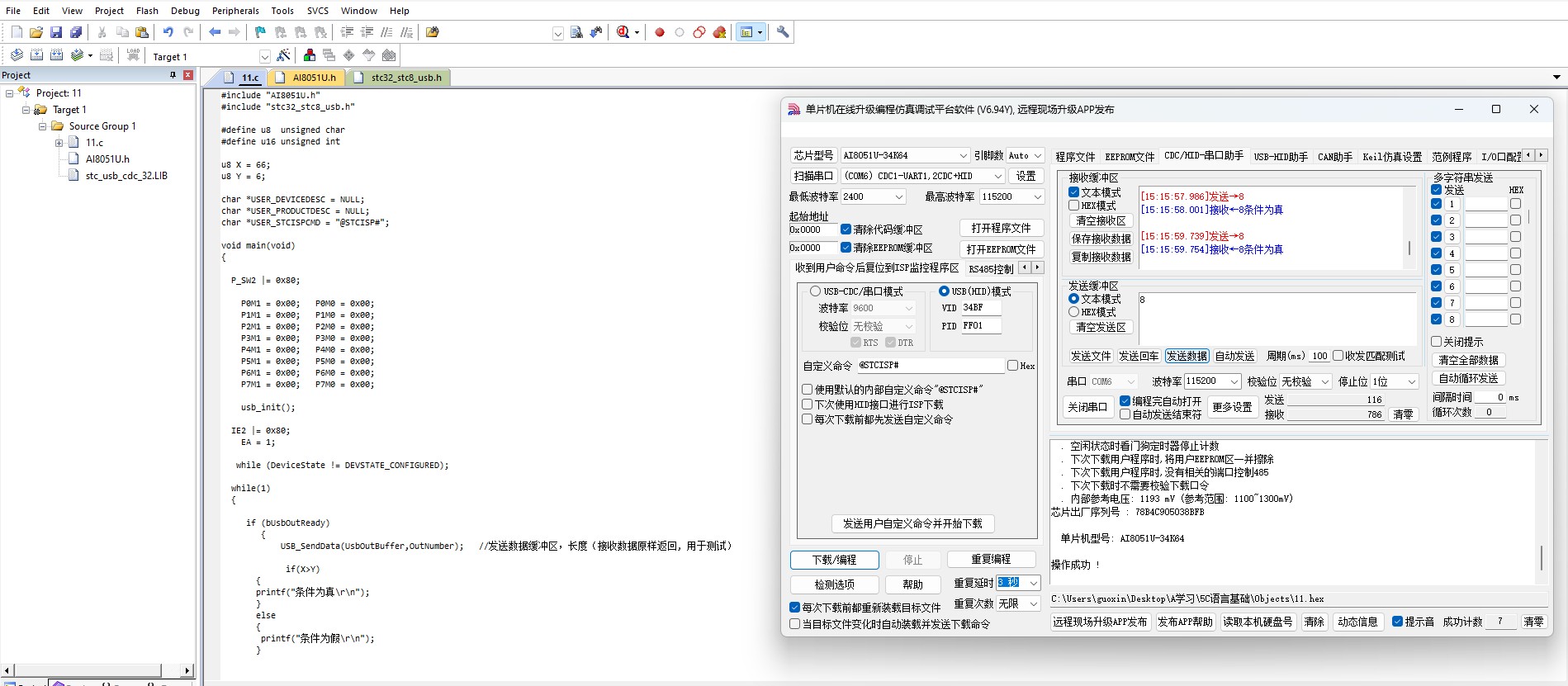Image resolution: width=1568 pixels, height=686 pixels.
Task: Paste from clipboard toolbar icon
Action: 142,32
